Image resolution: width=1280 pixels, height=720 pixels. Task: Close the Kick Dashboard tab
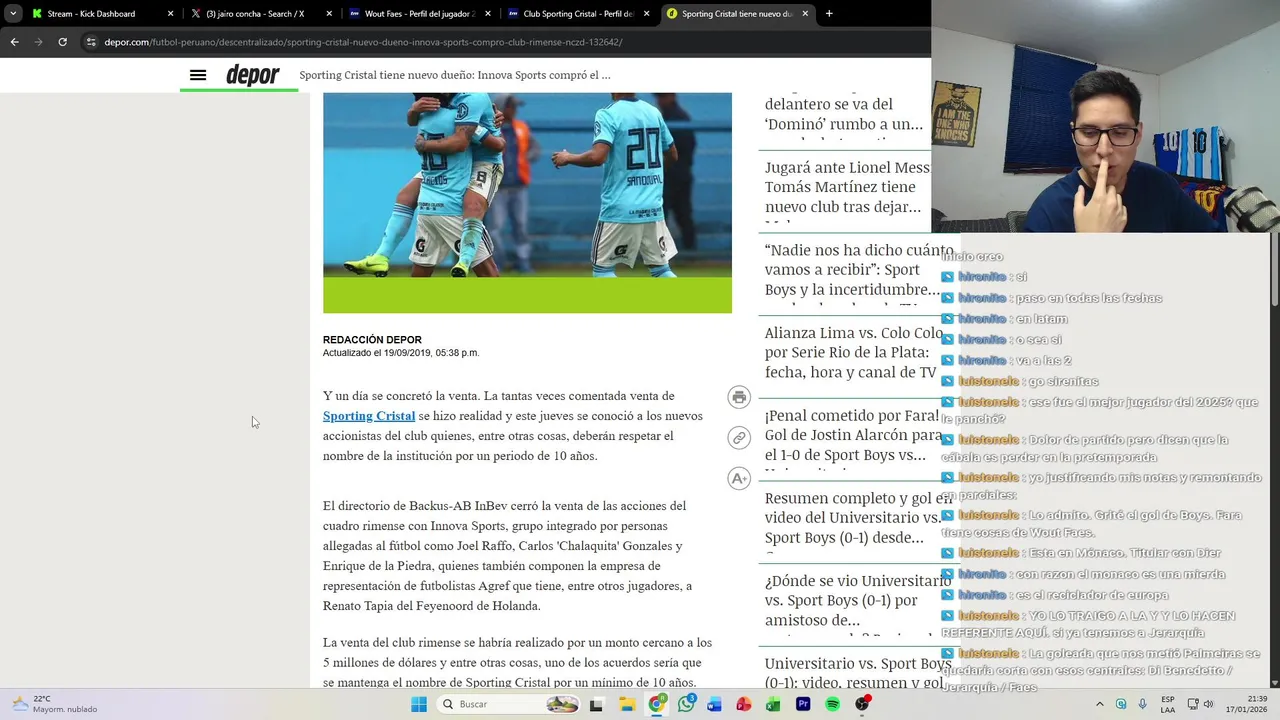(170, 14)
